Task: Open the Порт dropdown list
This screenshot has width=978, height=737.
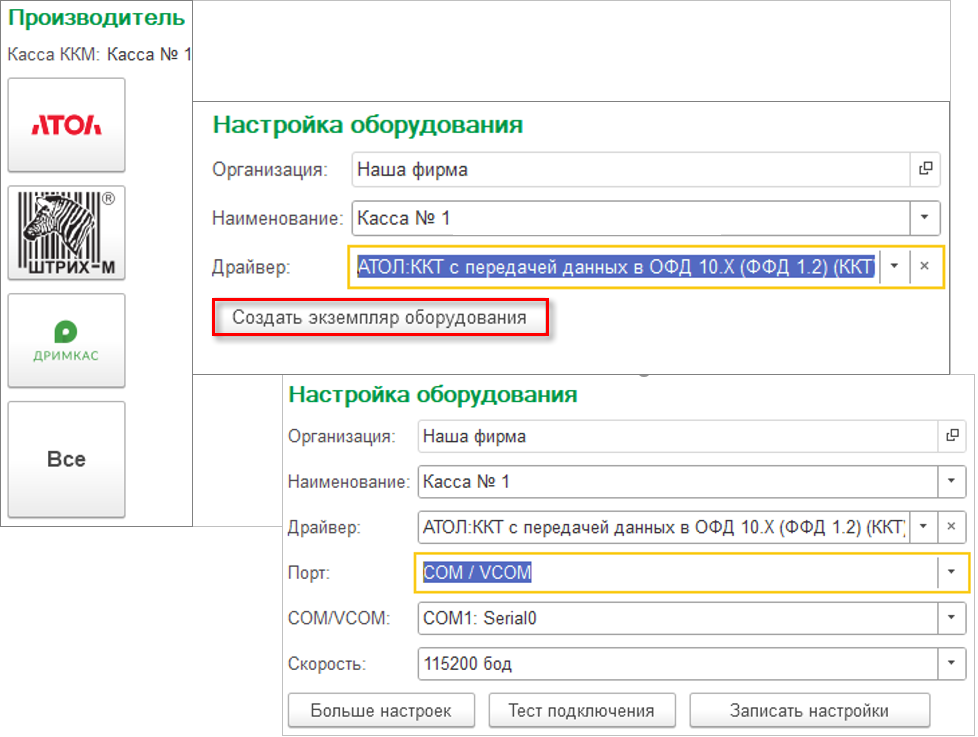Action: 951,572
